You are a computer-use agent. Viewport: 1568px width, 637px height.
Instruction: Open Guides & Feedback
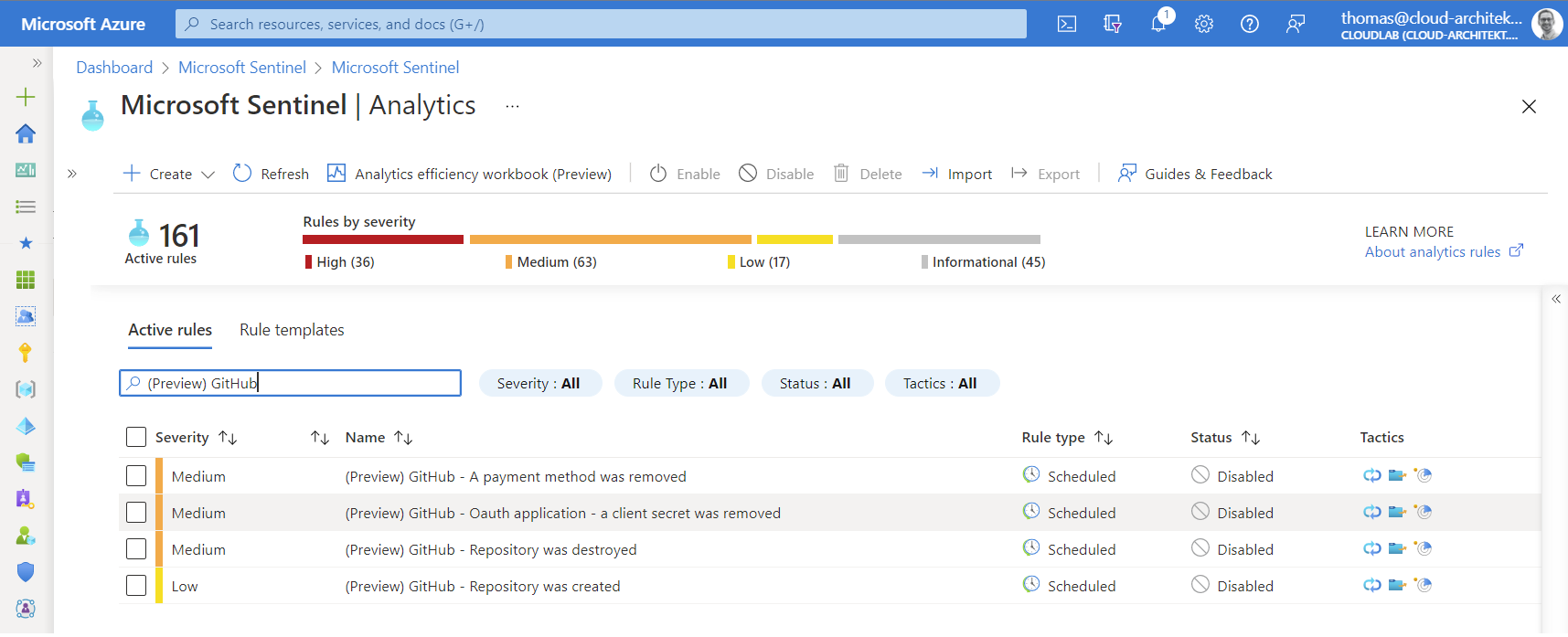pos(1195,174)
